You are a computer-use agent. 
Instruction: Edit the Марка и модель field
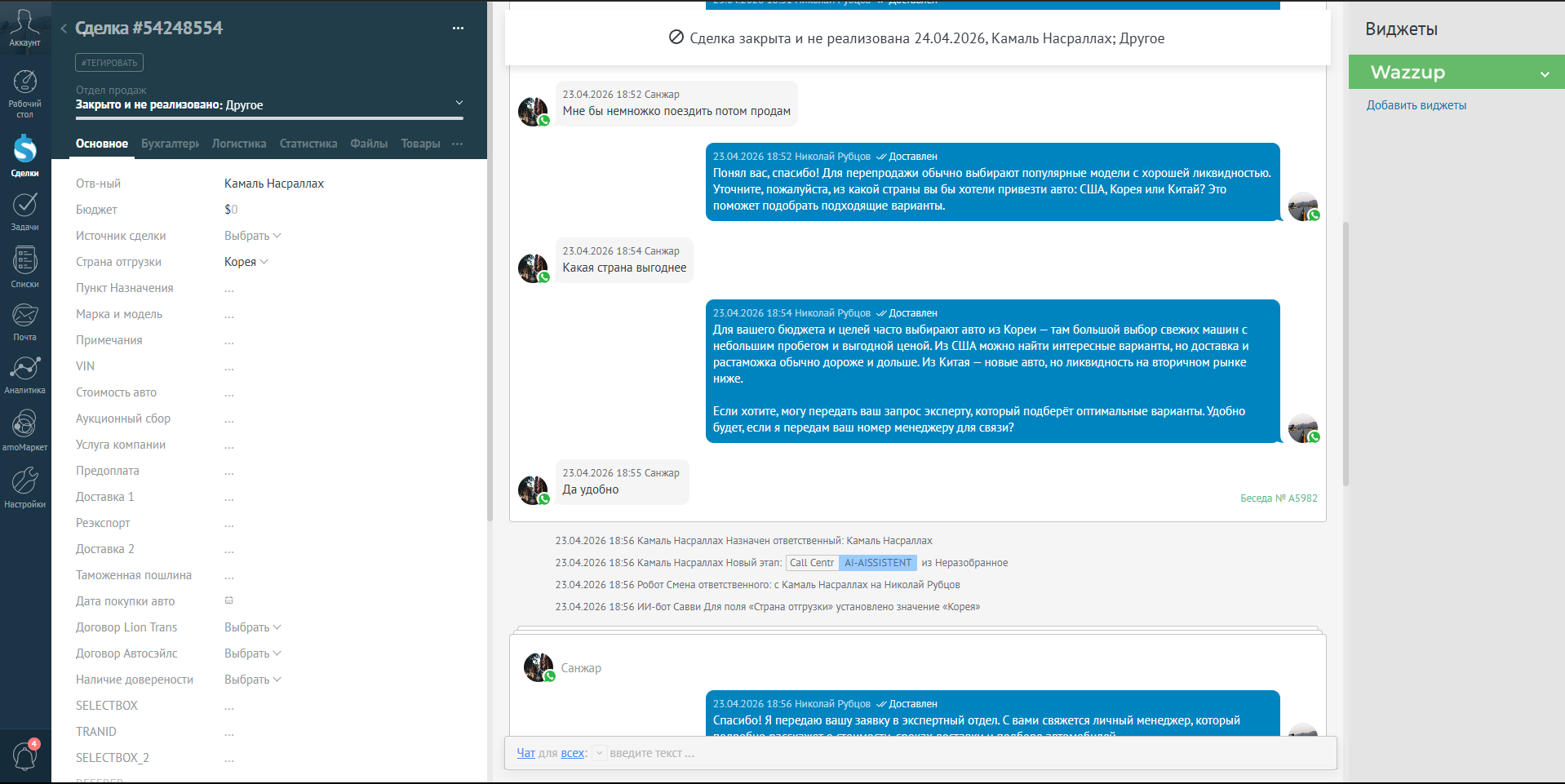point(229,314)
